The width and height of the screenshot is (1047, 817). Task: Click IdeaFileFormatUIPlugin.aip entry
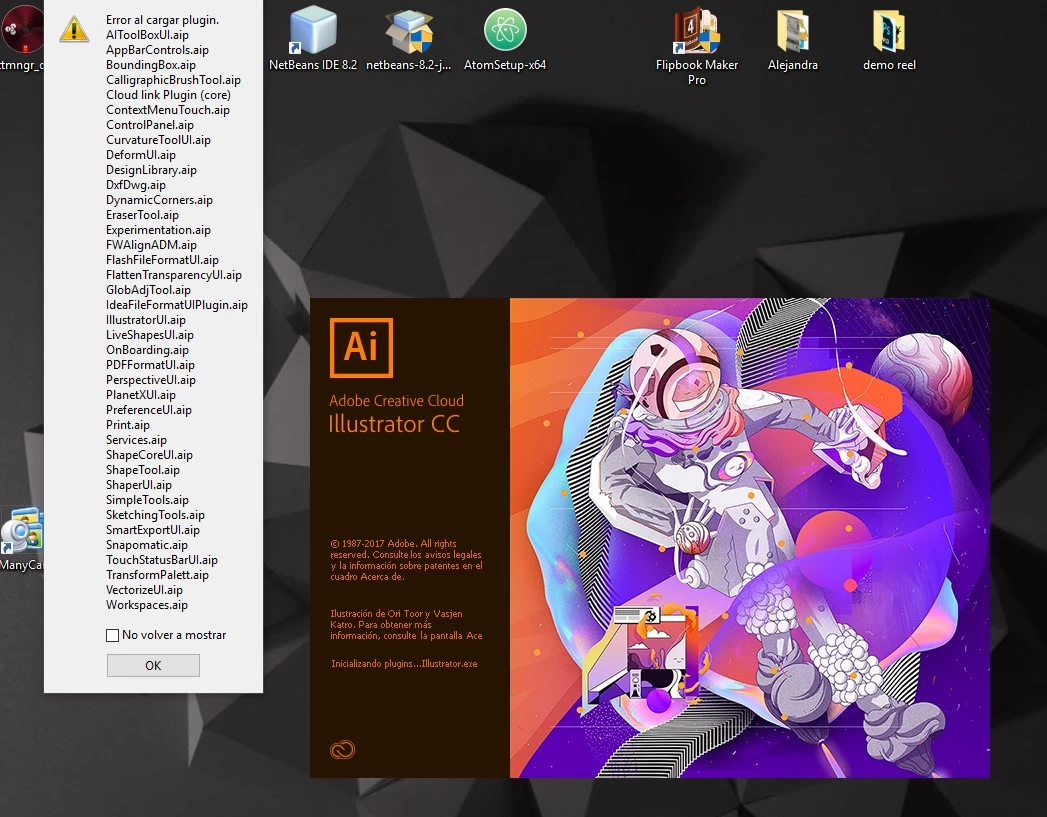176,305
